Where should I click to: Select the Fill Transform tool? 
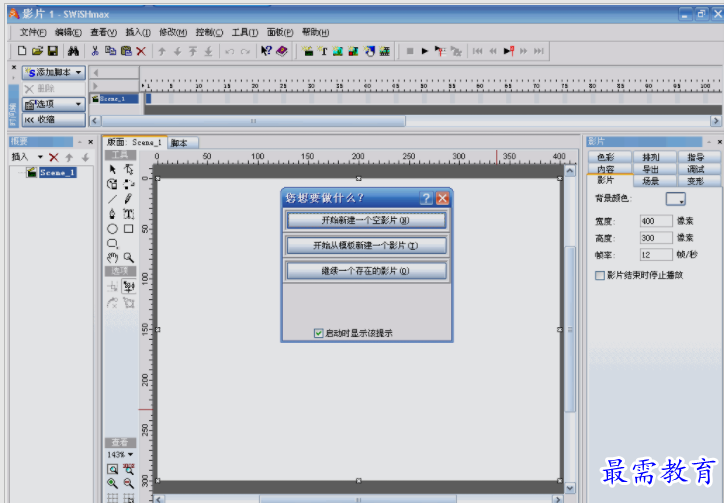[x=112, y=184]
